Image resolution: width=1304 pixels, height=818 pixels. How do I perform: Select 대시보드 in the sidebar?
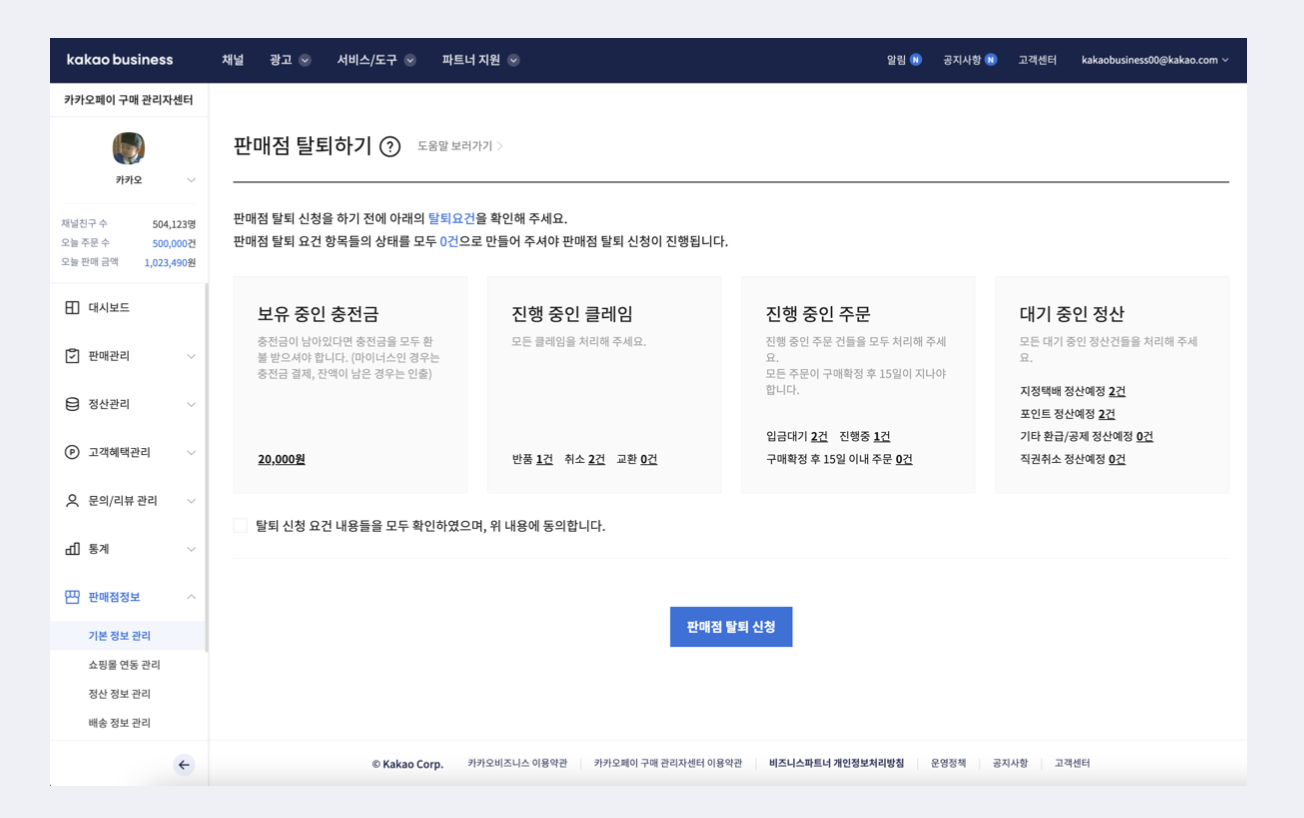point(109,308)
